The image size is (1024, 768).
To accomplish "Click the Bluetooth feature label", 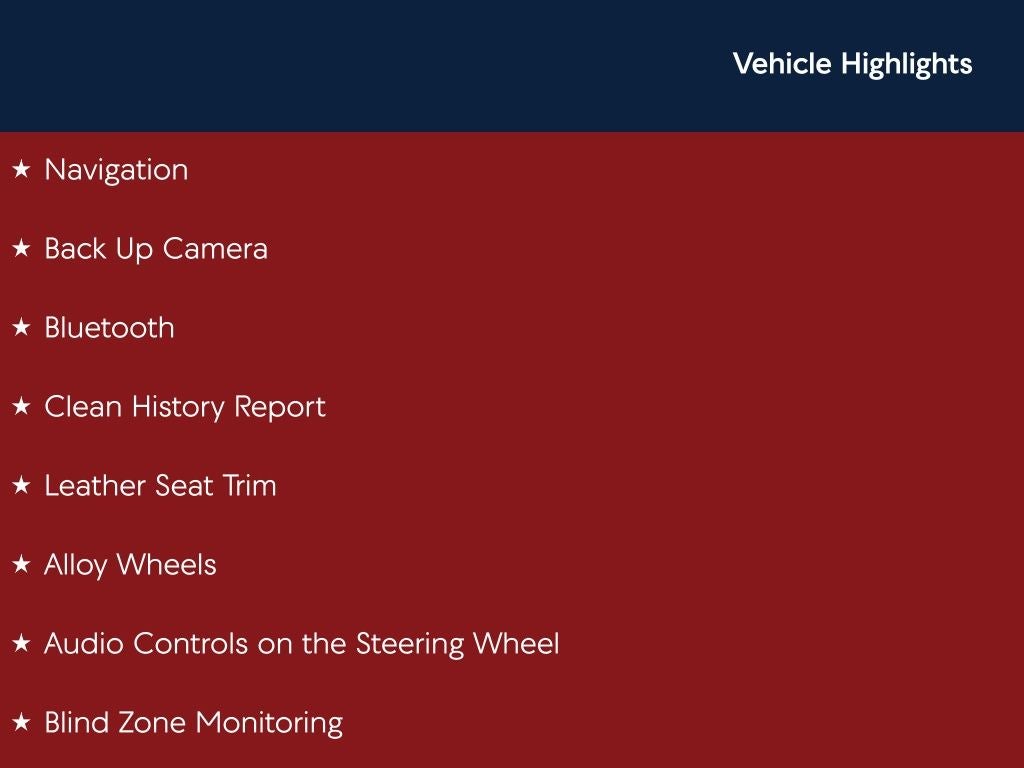I will click(x=109, y=328).
